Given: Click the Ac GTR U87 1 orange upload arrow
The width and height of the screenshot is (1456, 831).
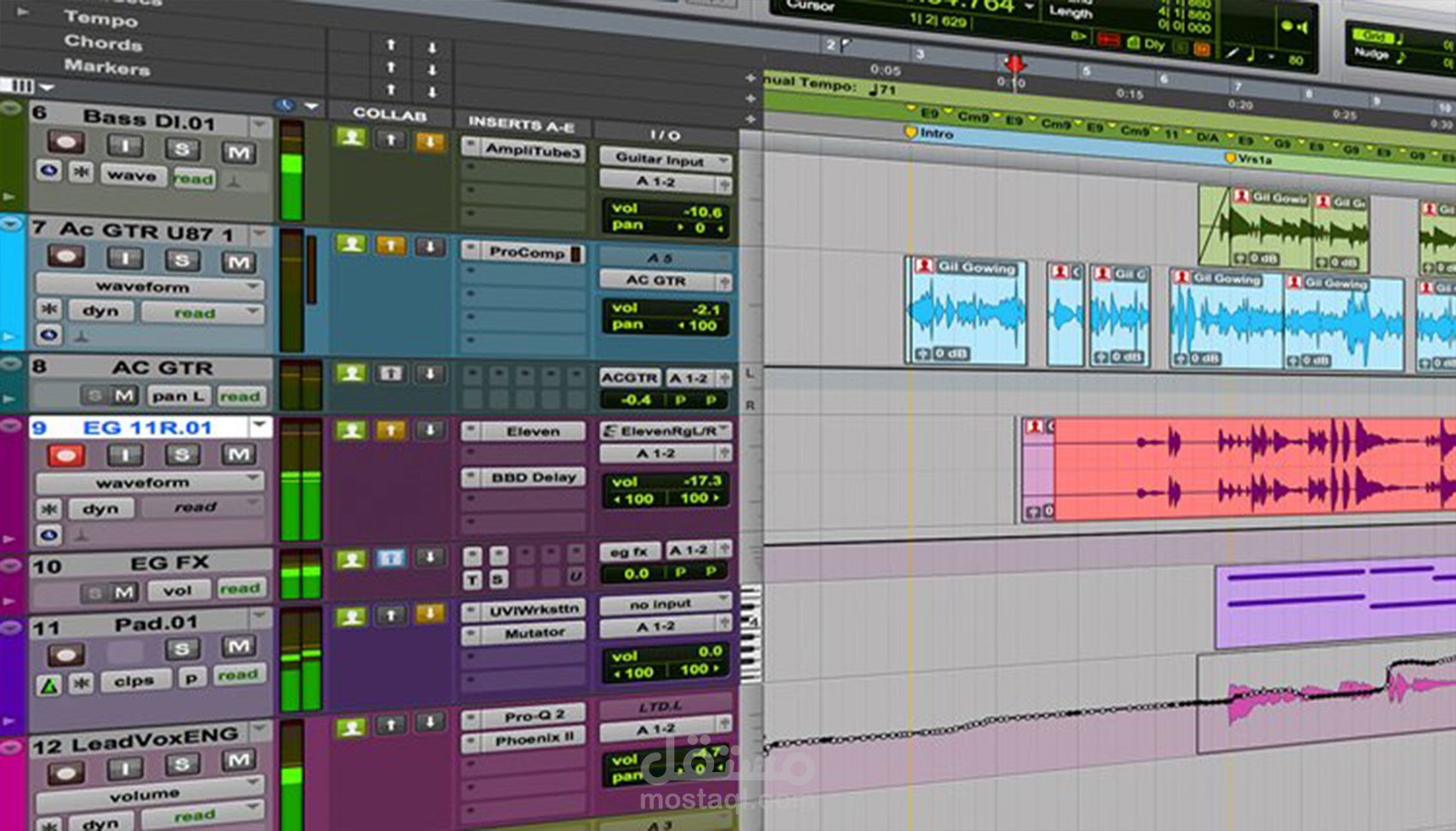Looking at the screenshot, I should click(x=391, y=246).
